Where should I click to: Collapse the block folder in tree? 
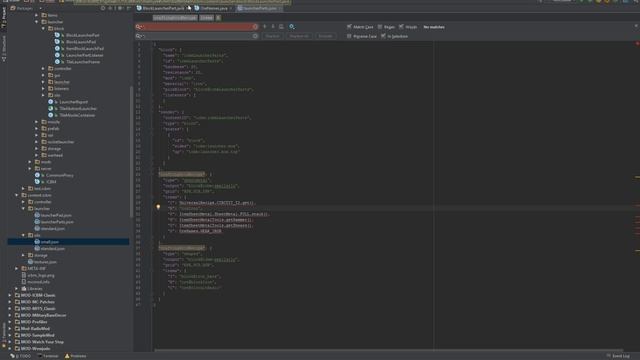[43, 29]
